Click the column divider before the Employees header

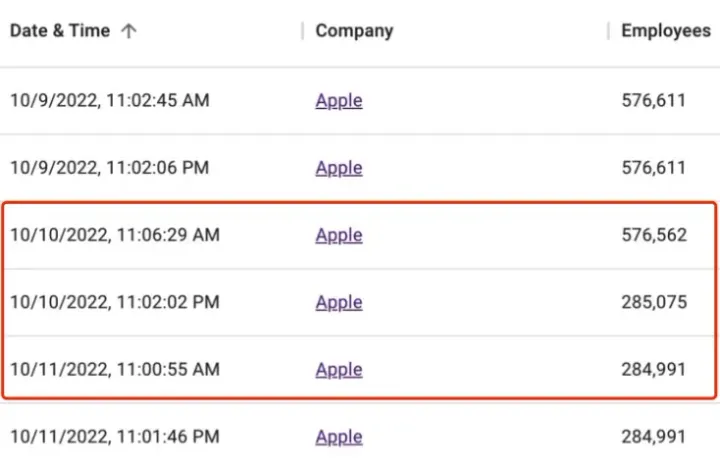608,31
